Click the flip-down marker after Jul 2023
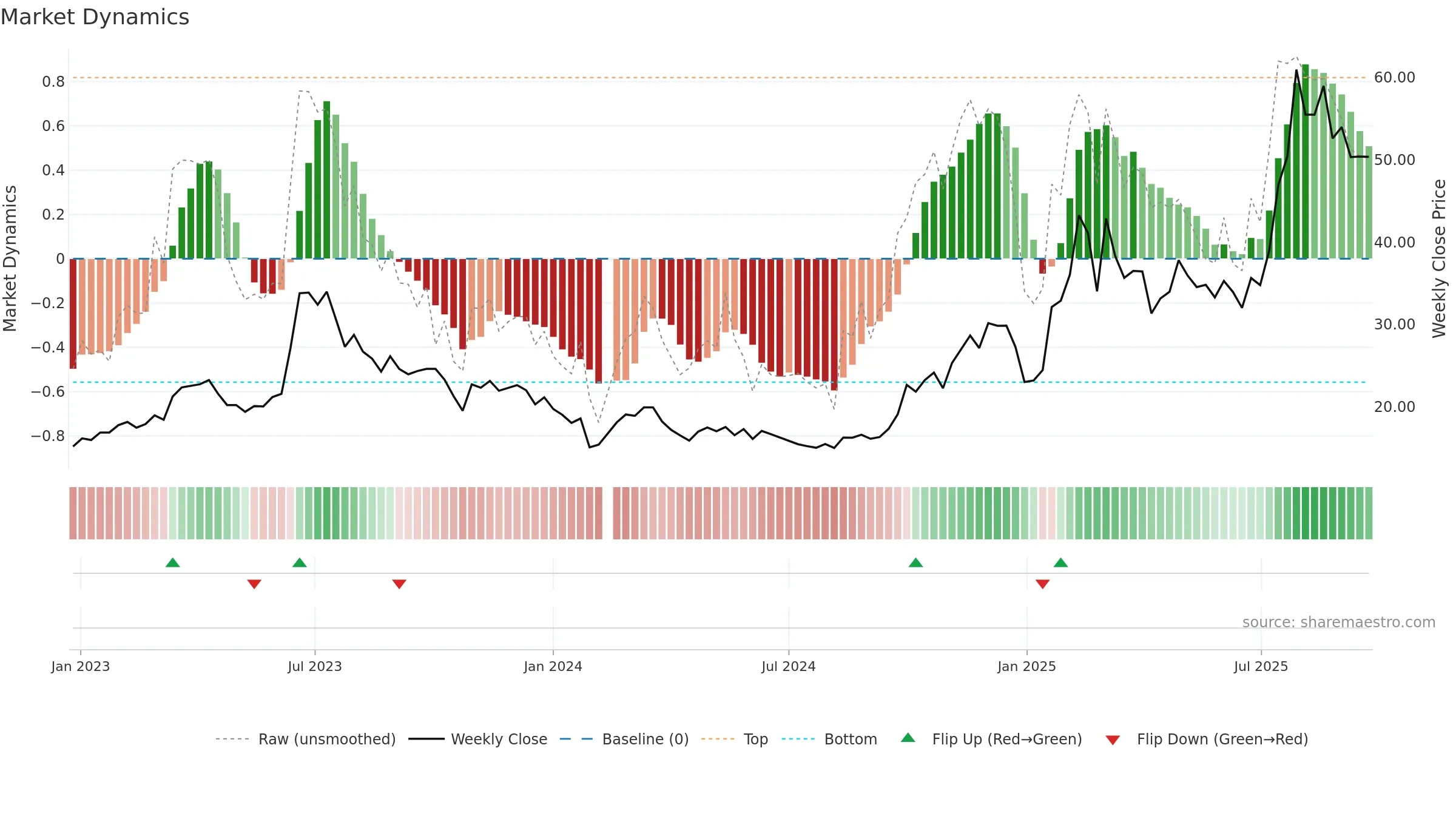Image resolution: width=1456 pixels, height=819 pixels. pos(399,584)
